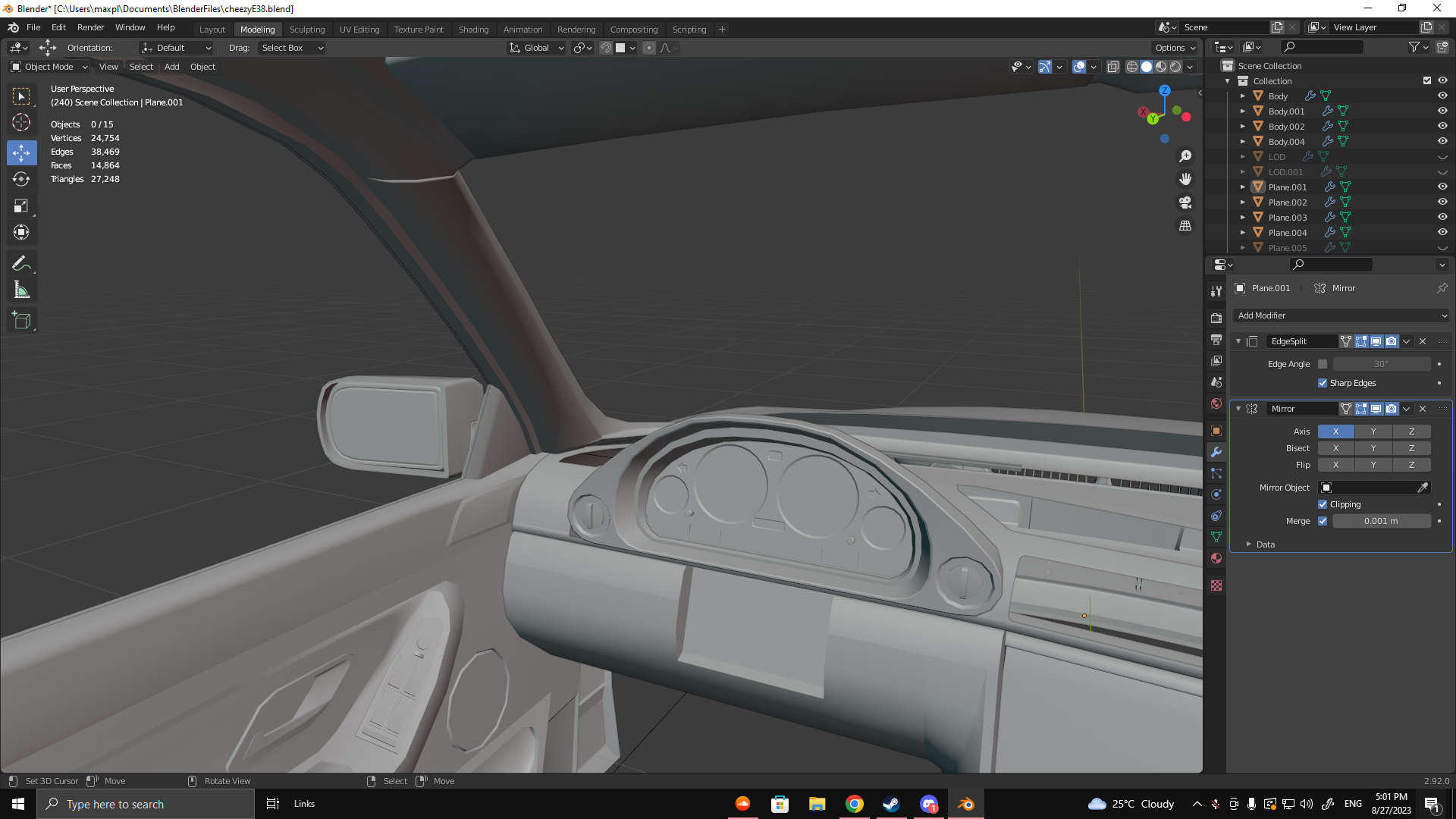Disable the Clipping checkbox
Viewport: 1456px width, 819px height.
[x=1323, y=504]
